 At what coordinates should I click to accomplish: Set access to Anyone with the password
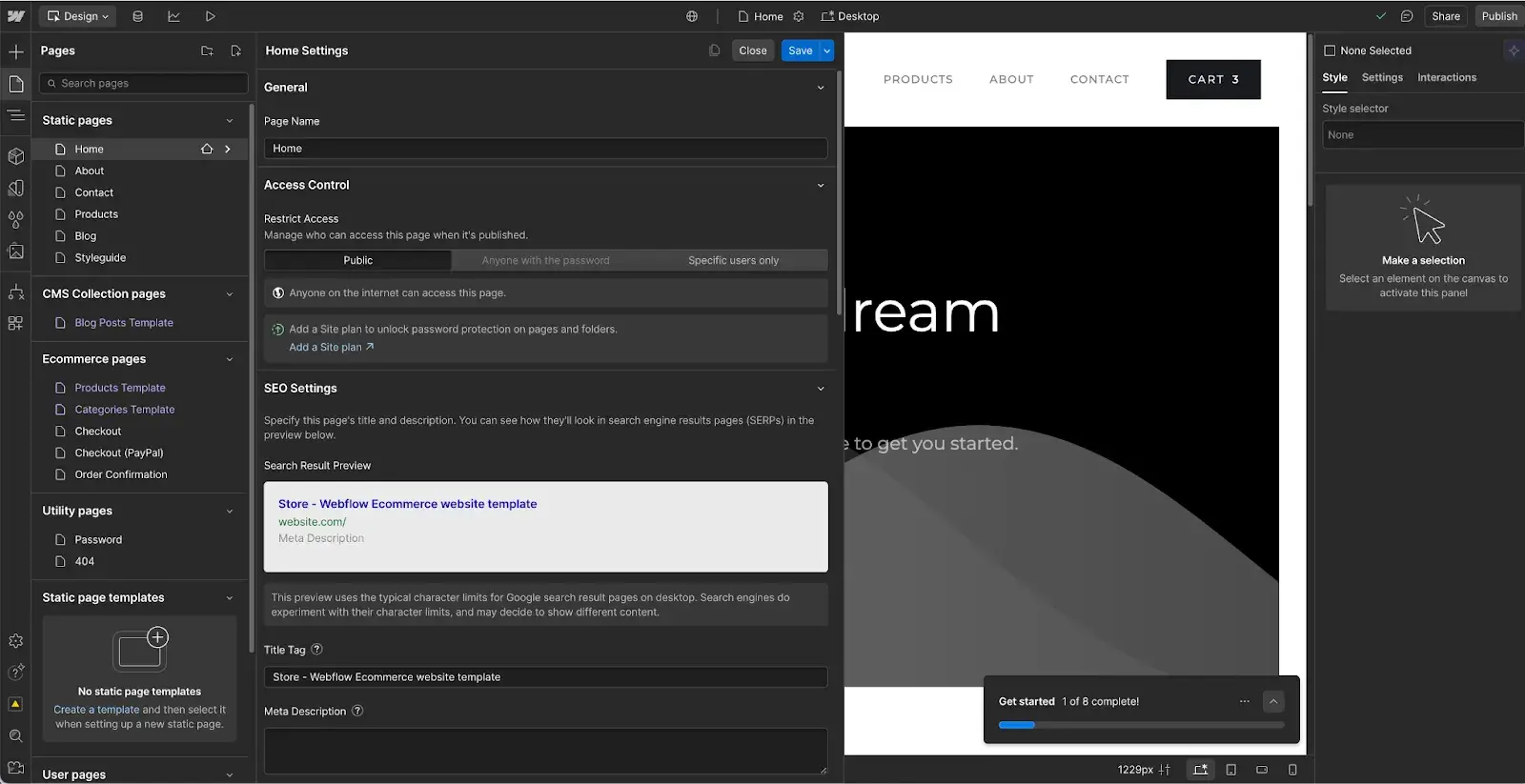(x=545, y=260)
